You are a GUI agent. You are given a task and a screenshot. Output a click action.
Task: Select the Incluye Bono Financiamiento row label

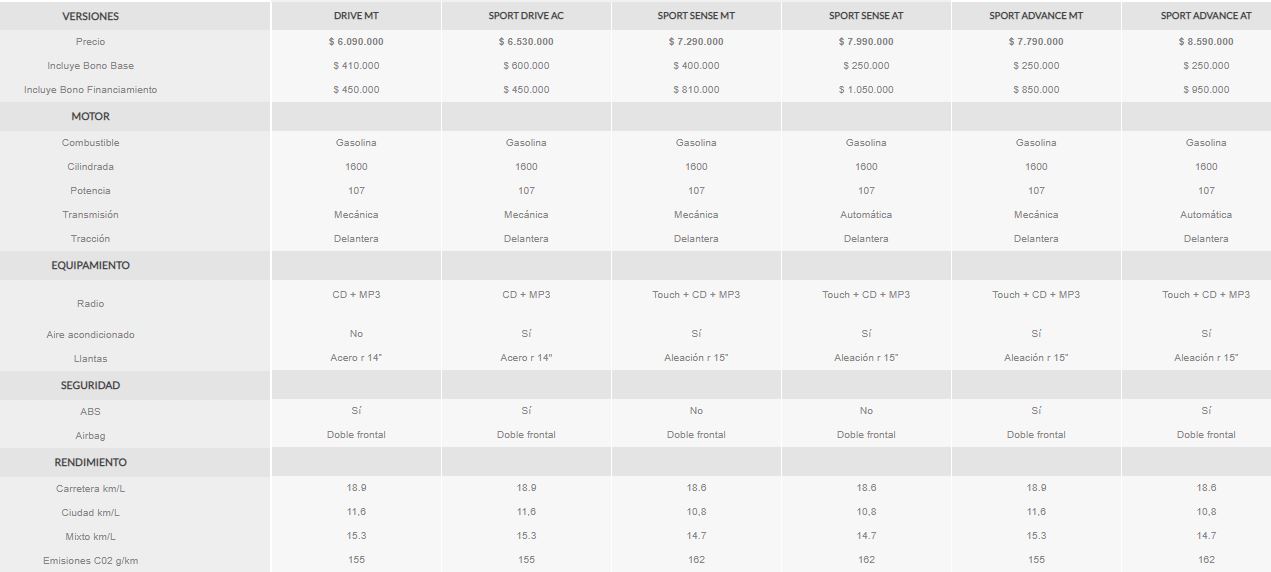90,90
